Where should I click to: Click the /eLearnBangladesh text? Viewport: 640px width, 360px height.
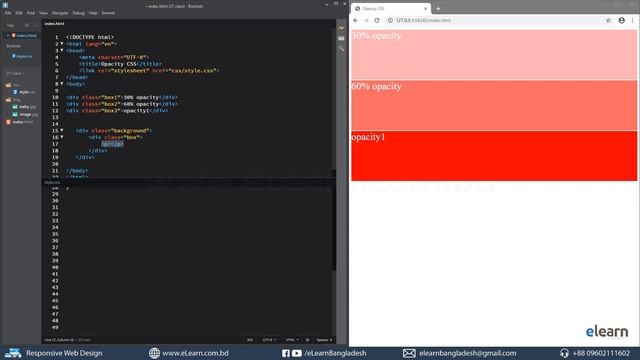[335, 353]
